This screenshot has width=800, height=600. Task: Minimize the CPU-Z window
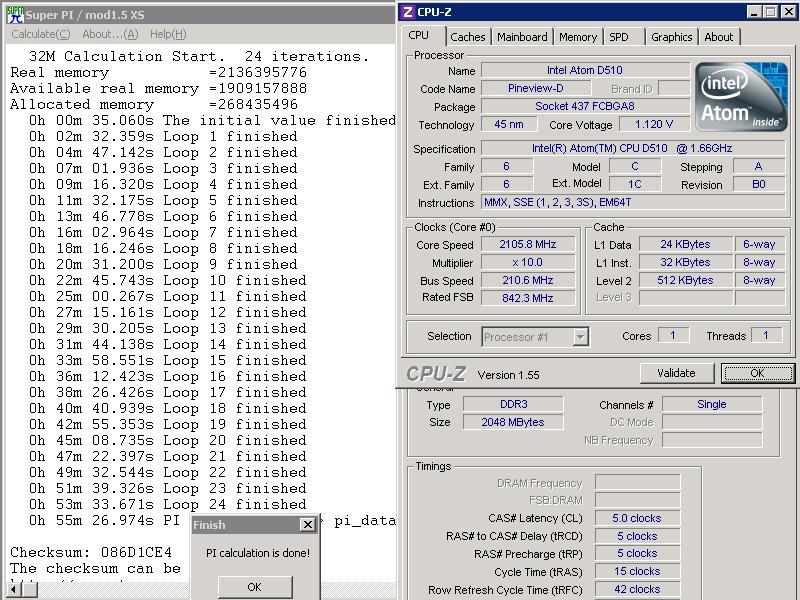coord(754,12)
